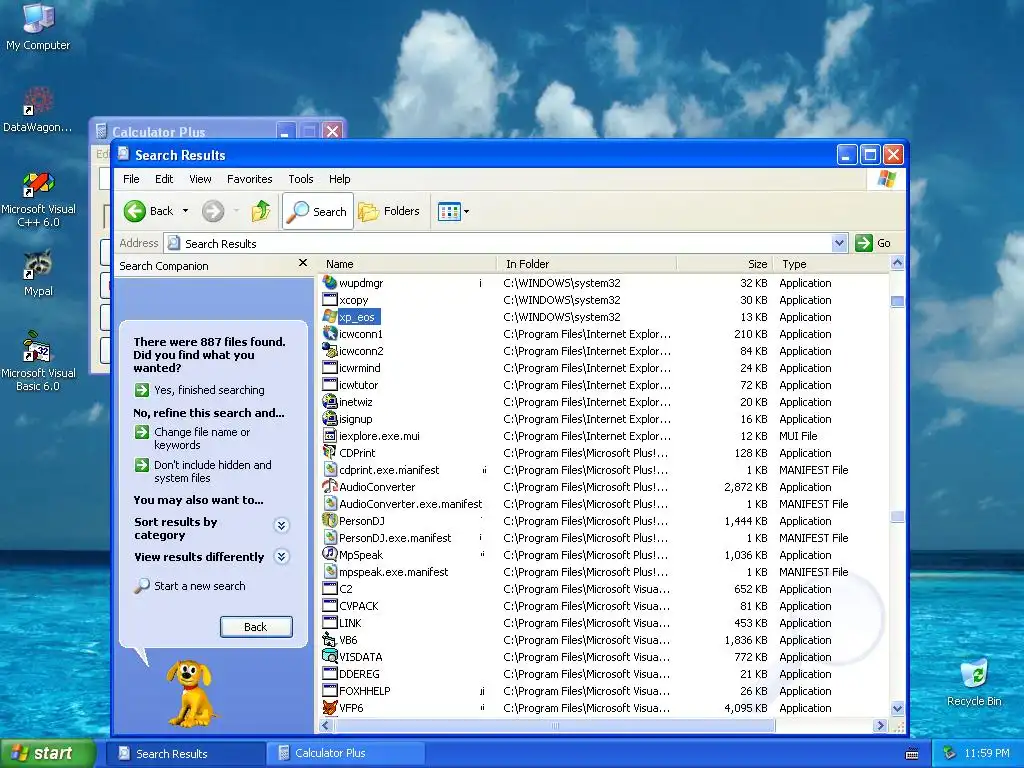Open the Address bar dropdown arrow

point(840,243)
